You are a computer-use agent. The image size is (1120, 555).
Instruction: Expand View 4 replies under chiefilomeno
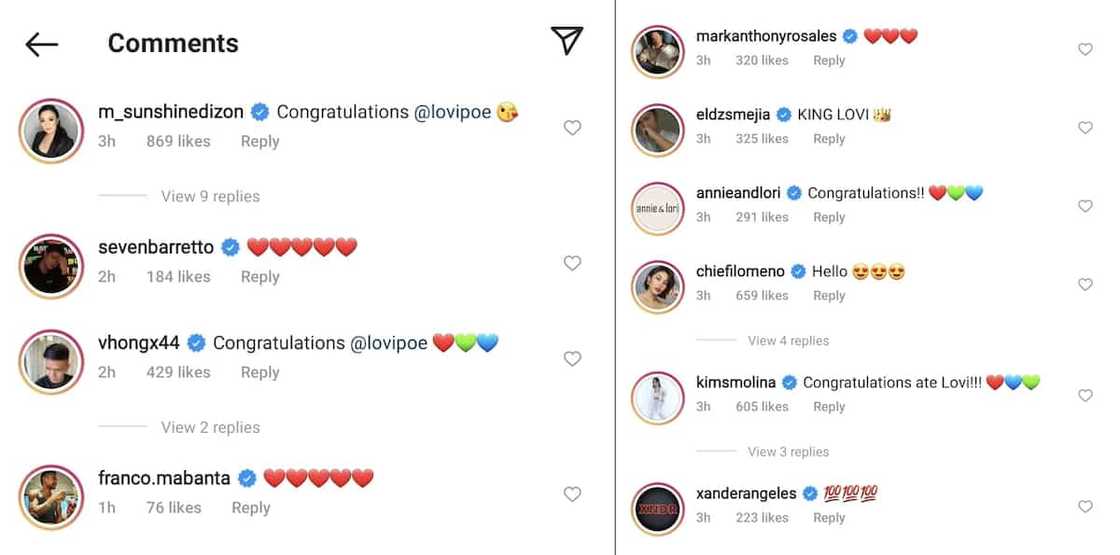pos(788,341)
